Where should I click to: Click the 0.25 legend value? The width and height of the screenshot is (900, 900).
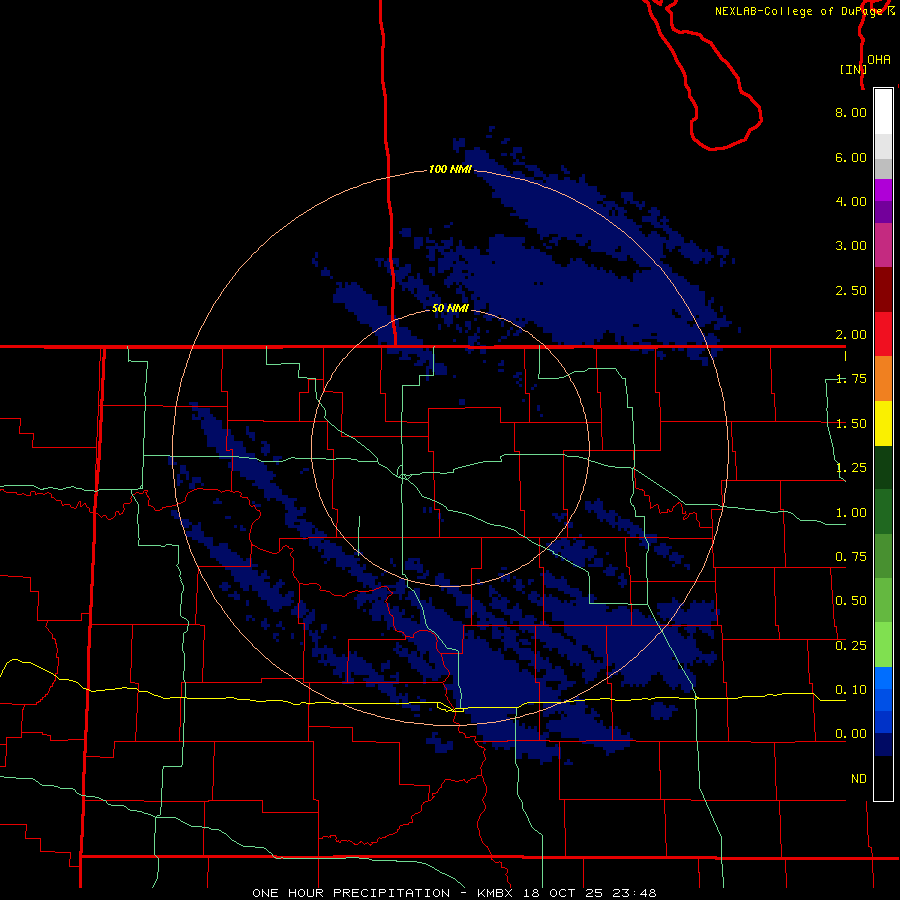[x=851, y=646]
